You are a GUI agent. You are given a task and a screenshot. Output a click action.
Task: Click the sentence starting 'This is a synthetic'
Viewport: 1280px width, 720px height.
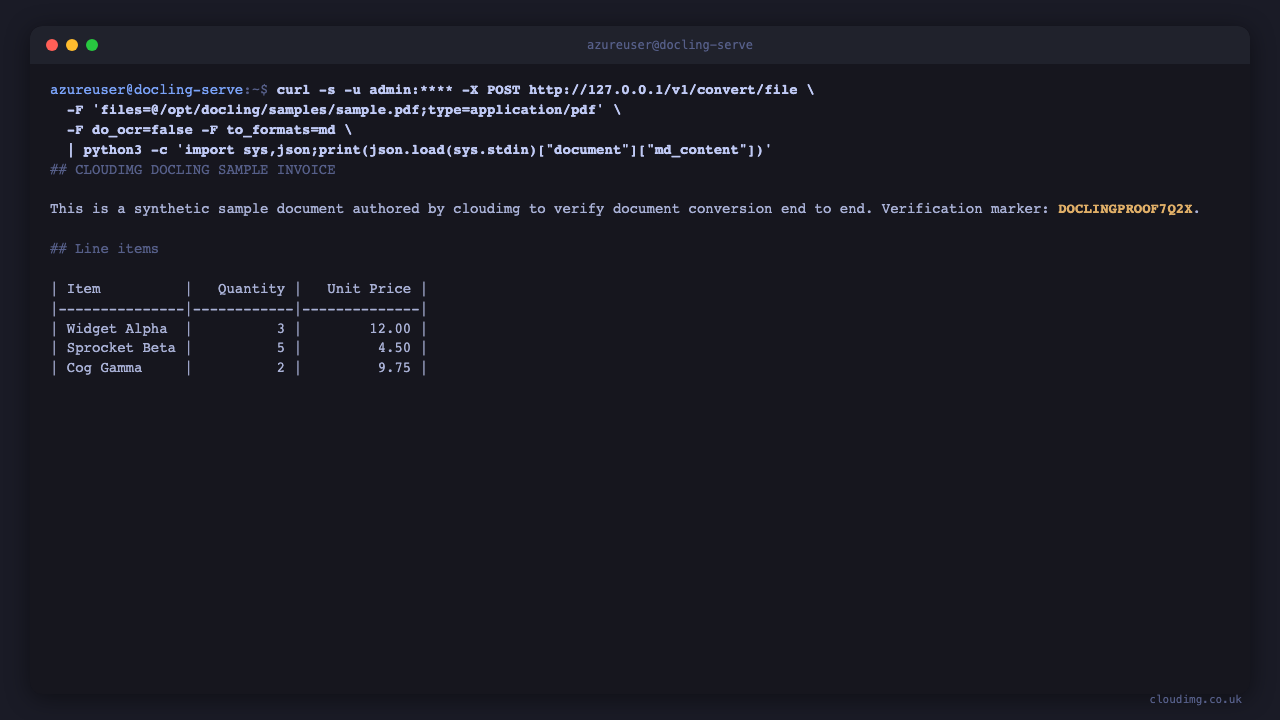tap(625, 209)
